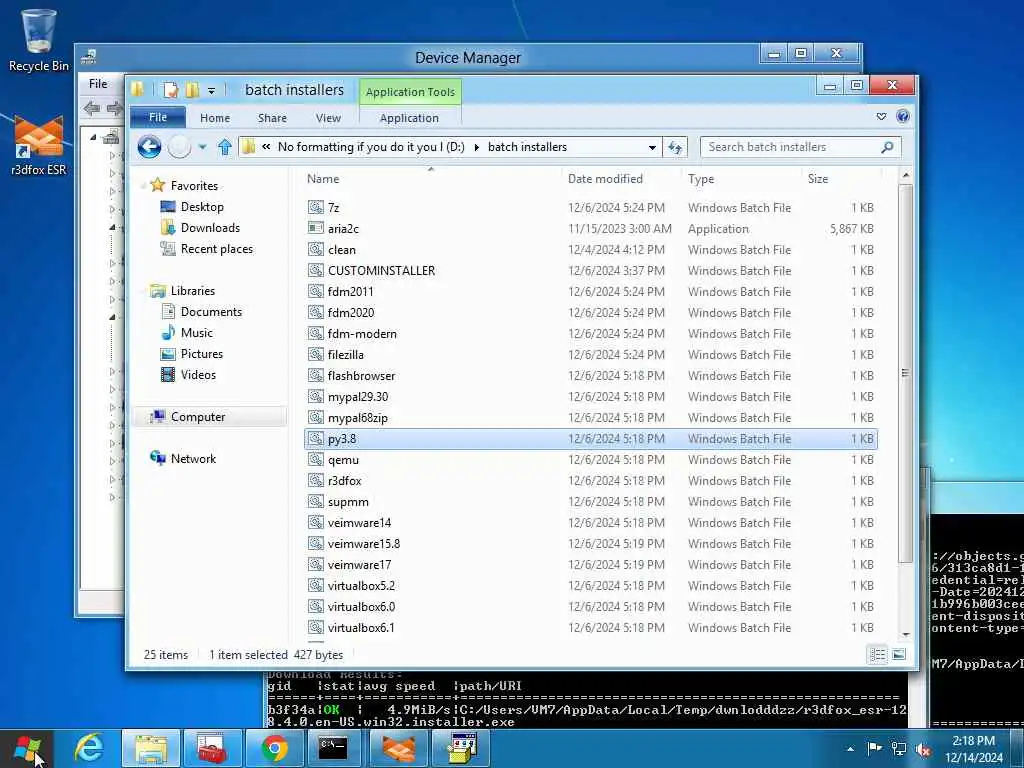
Task: Click Back arrow in Device Manager toolbar
Action: pos(91,108)
